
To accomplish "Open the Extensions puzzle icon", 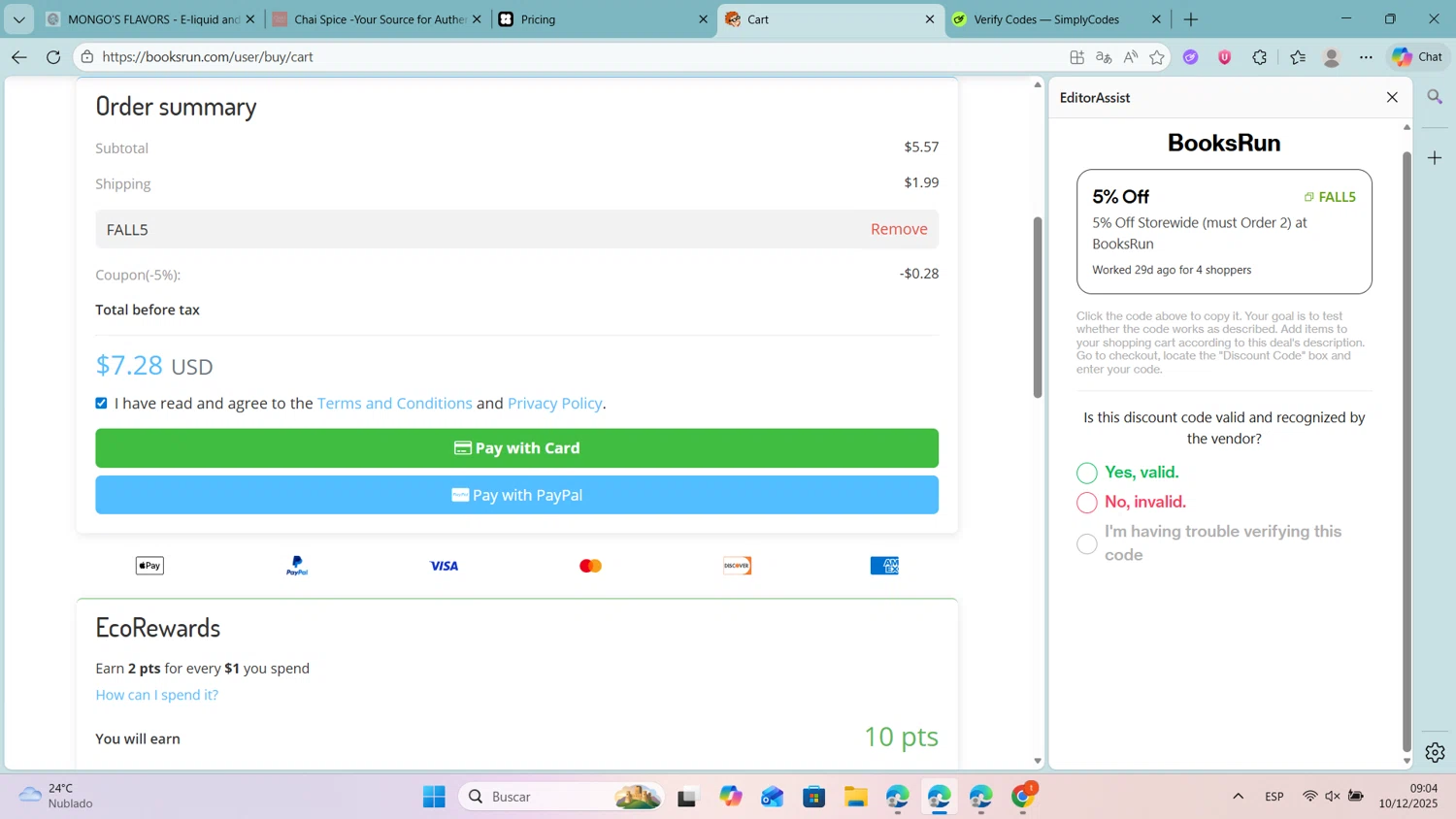I will pos(1260,57).
